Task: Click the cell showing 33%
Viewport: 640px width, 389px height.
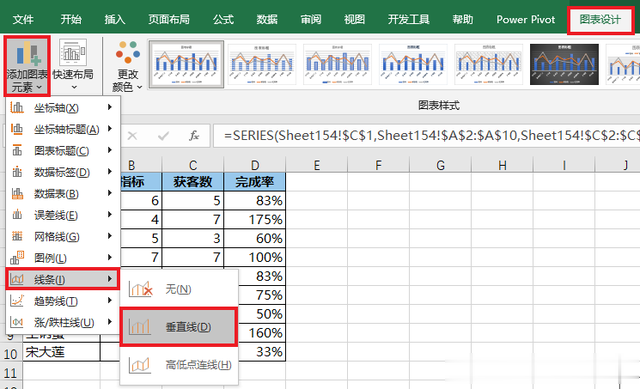Action: 262,352
